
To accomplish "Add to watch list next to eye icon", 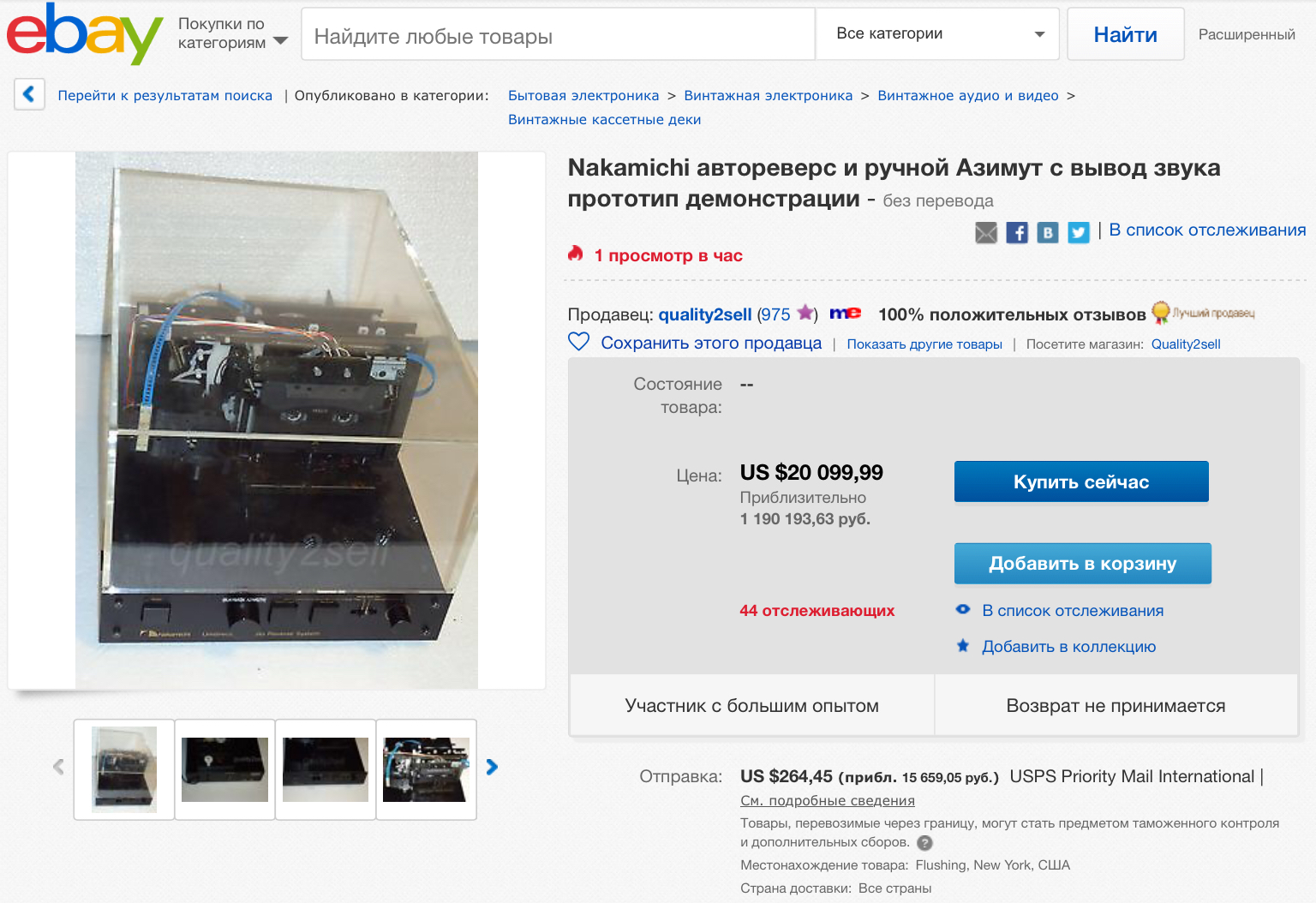I will pos(1073,611).
